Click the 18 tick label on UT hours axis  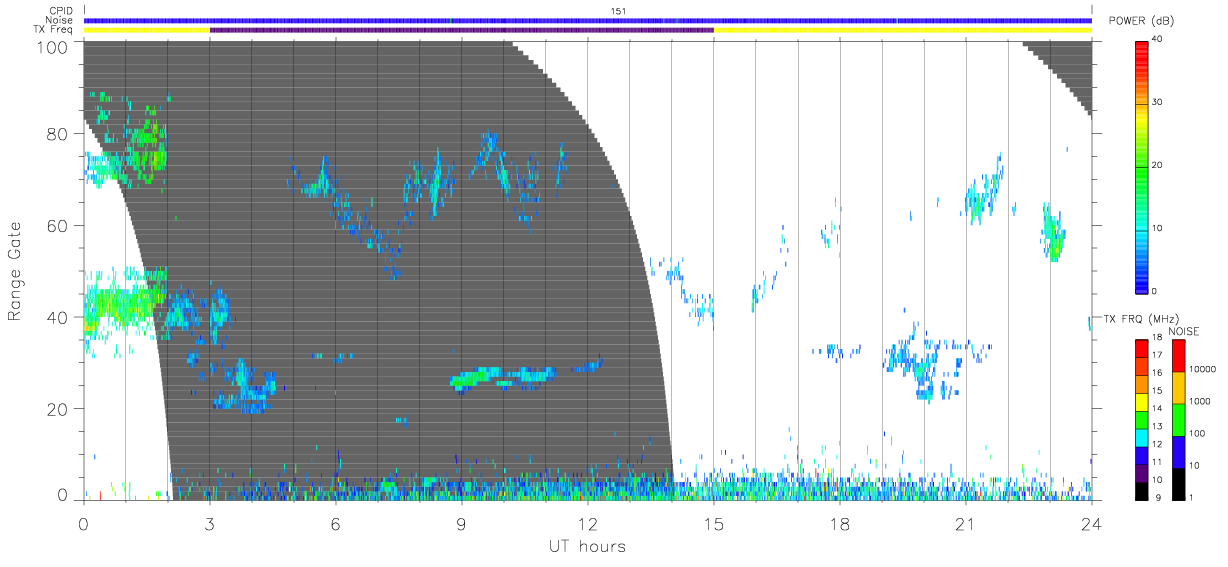[x=839, y=523]
